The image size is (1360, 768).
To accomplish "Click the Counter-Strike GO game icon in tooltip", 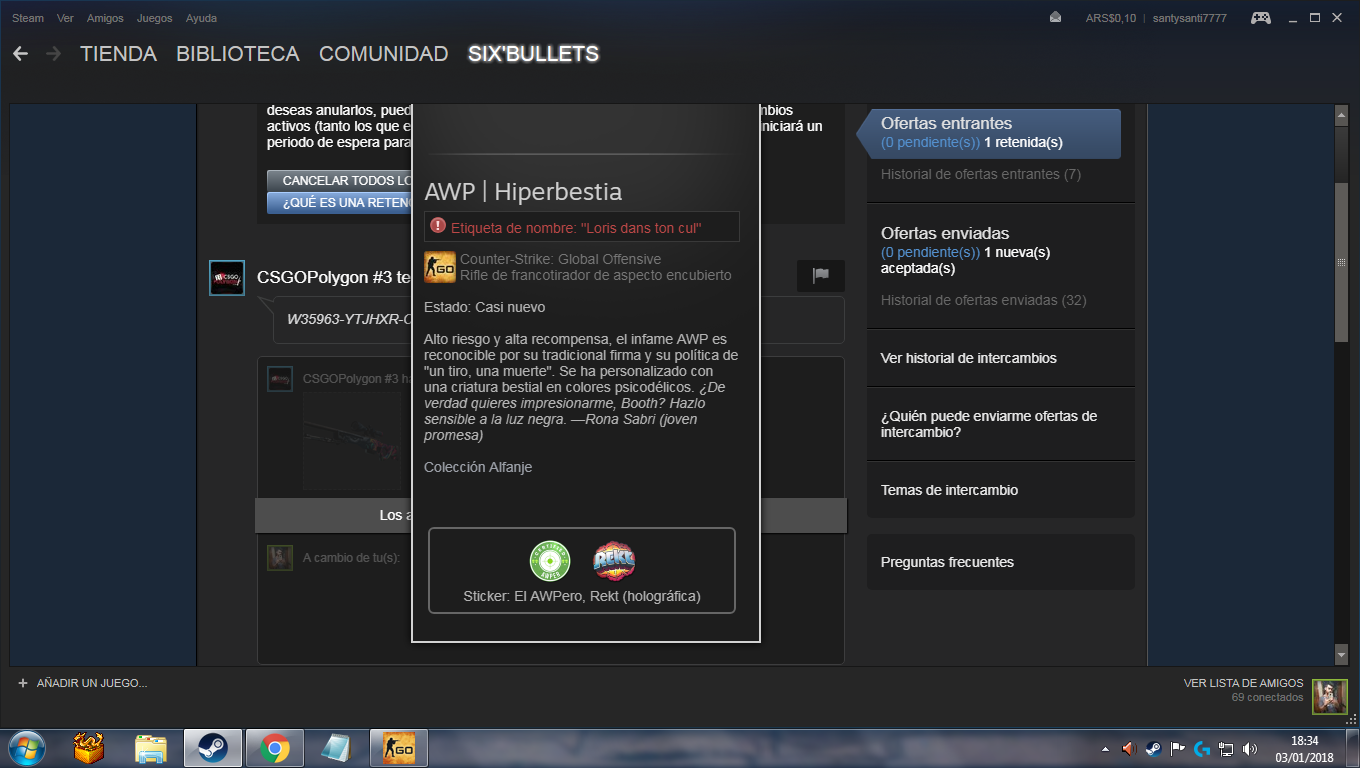I will tap(440, 268).
